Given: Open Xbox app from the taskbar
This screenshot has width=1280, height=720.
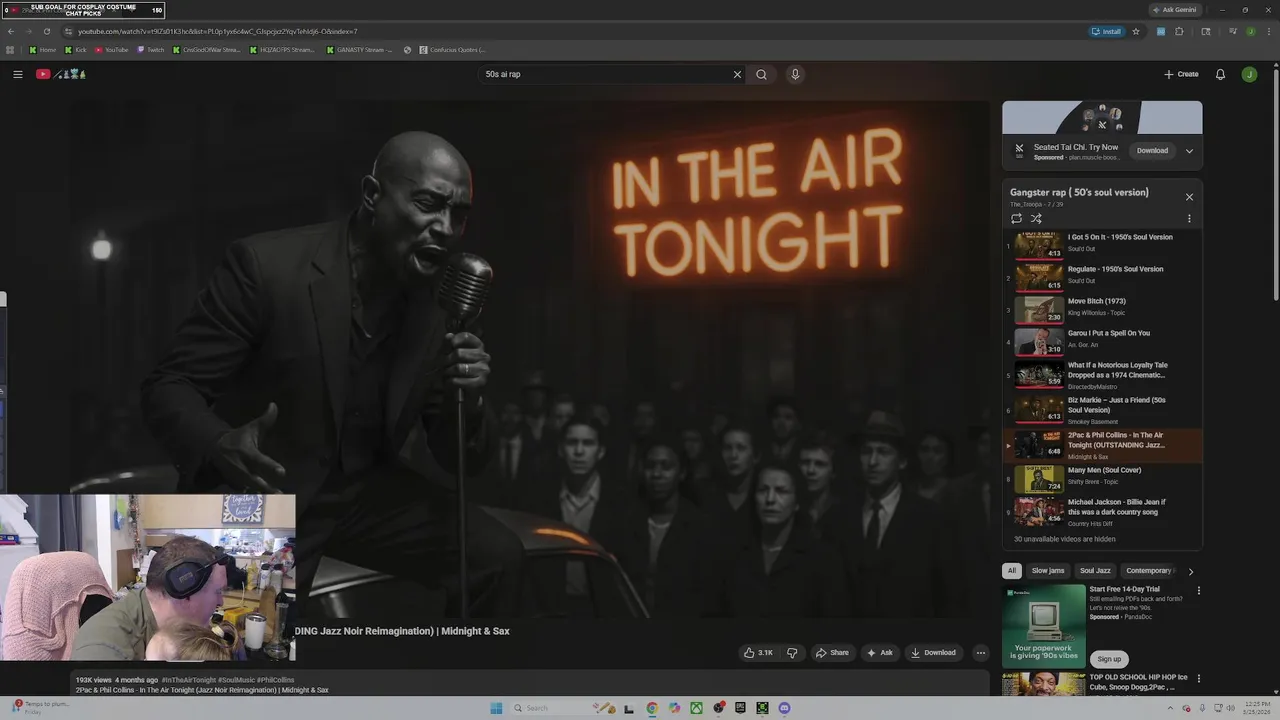Looking at the screenshot, I should (x=696, y=708).
